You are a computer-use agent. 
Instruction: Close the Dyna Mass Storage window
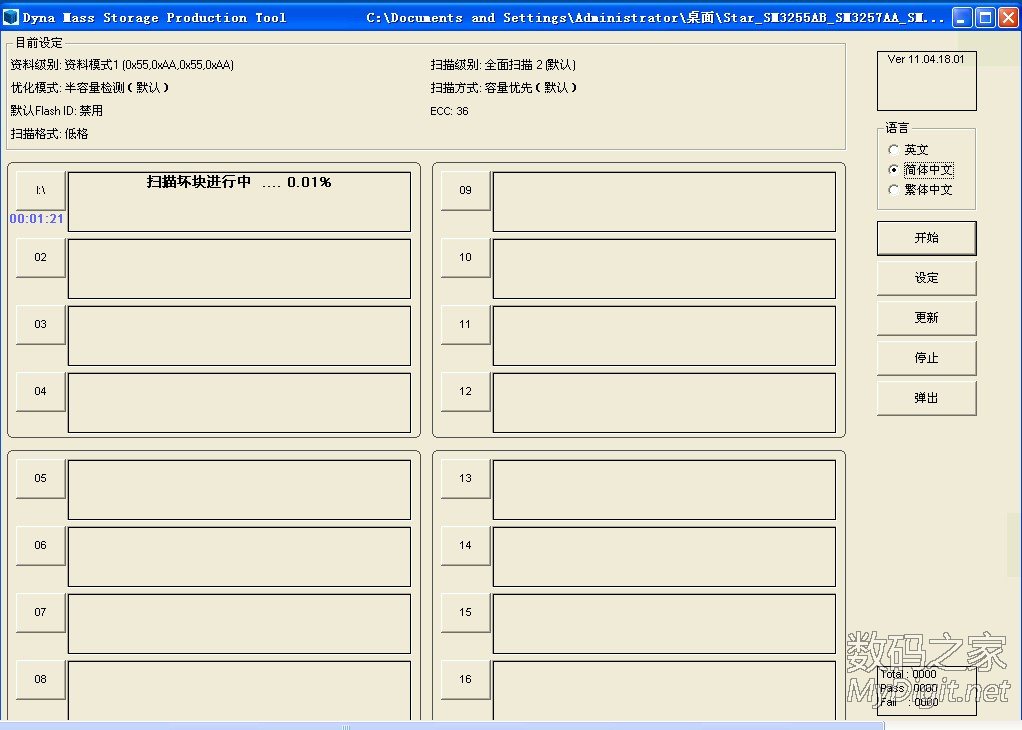1009,18
